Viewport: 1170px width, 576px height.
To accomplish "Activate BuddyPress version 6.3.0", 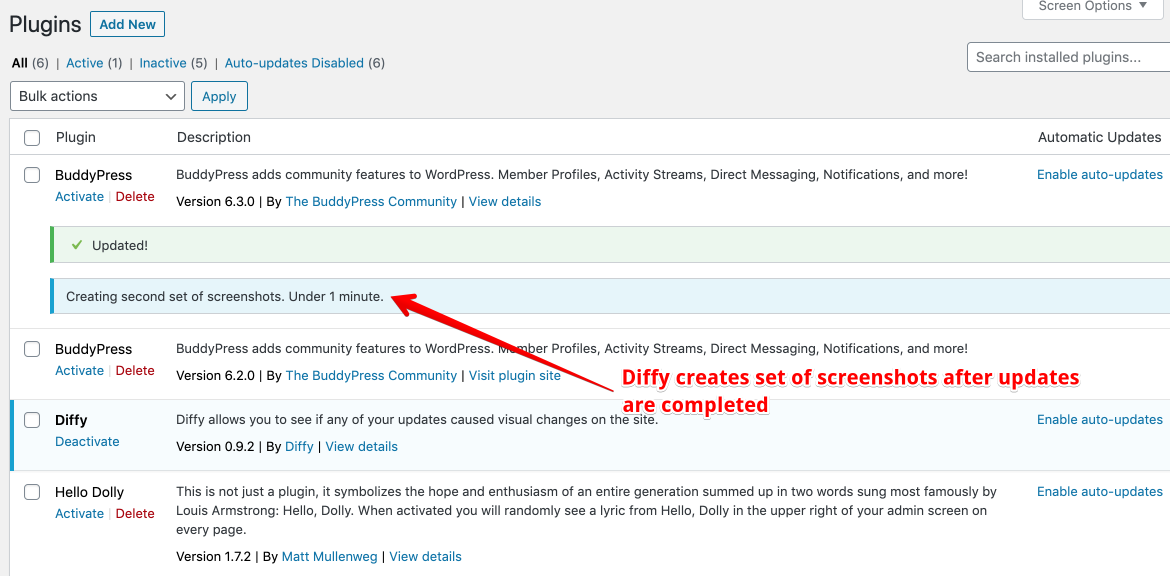I will point(79,197).
